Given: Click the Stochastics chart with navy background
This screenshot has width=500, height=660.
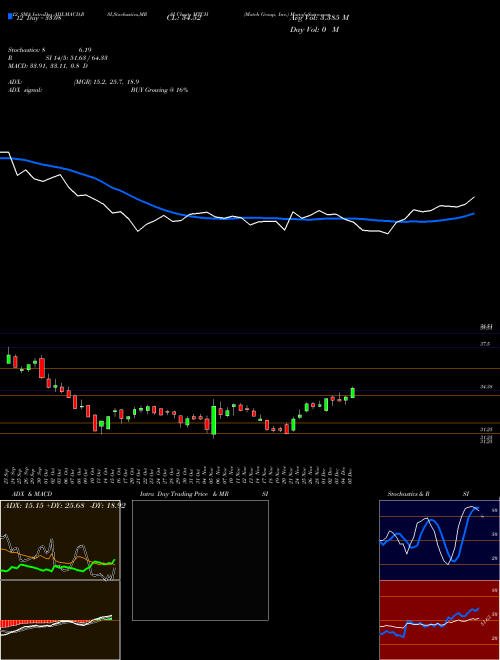Looking at the screenshot, I should (439, 540).
